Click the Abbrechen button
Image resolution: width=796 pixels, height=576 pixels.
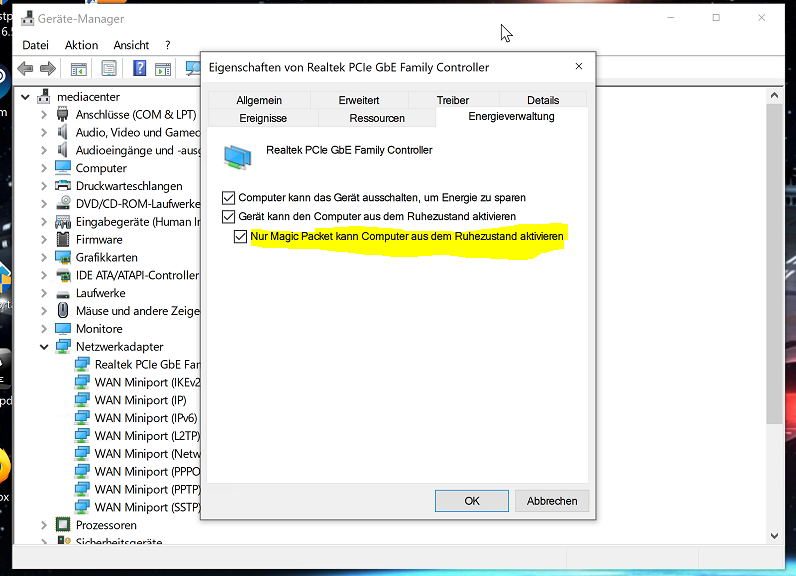[552, 501]
